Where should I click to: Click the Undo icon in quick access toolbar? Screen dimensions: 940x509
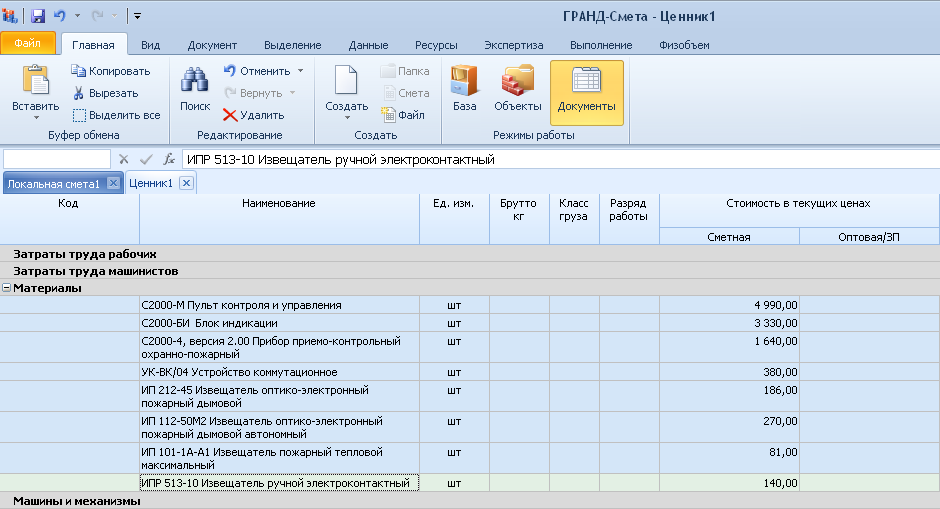click(x=59, y=16)
